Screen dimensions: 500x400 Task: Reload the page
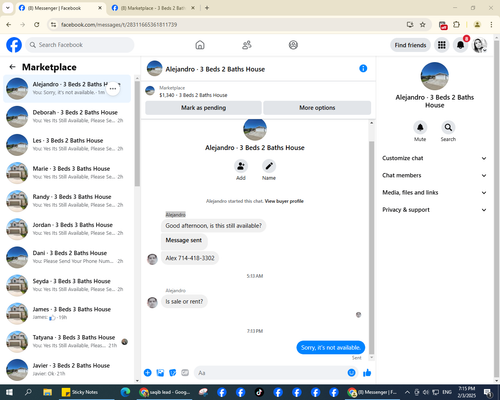tap(37, 25)
